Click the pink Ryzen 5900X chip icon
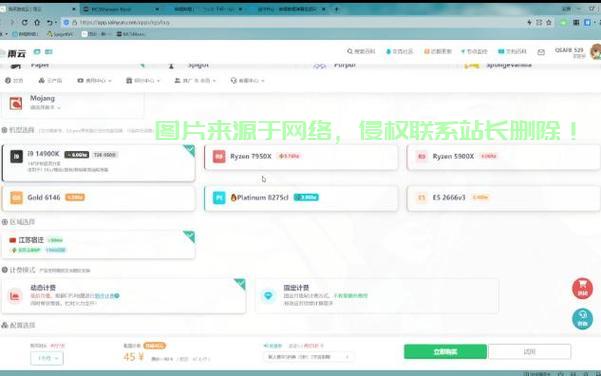The height and width of the screenshot is (376, 601). [x=422, y=156]
